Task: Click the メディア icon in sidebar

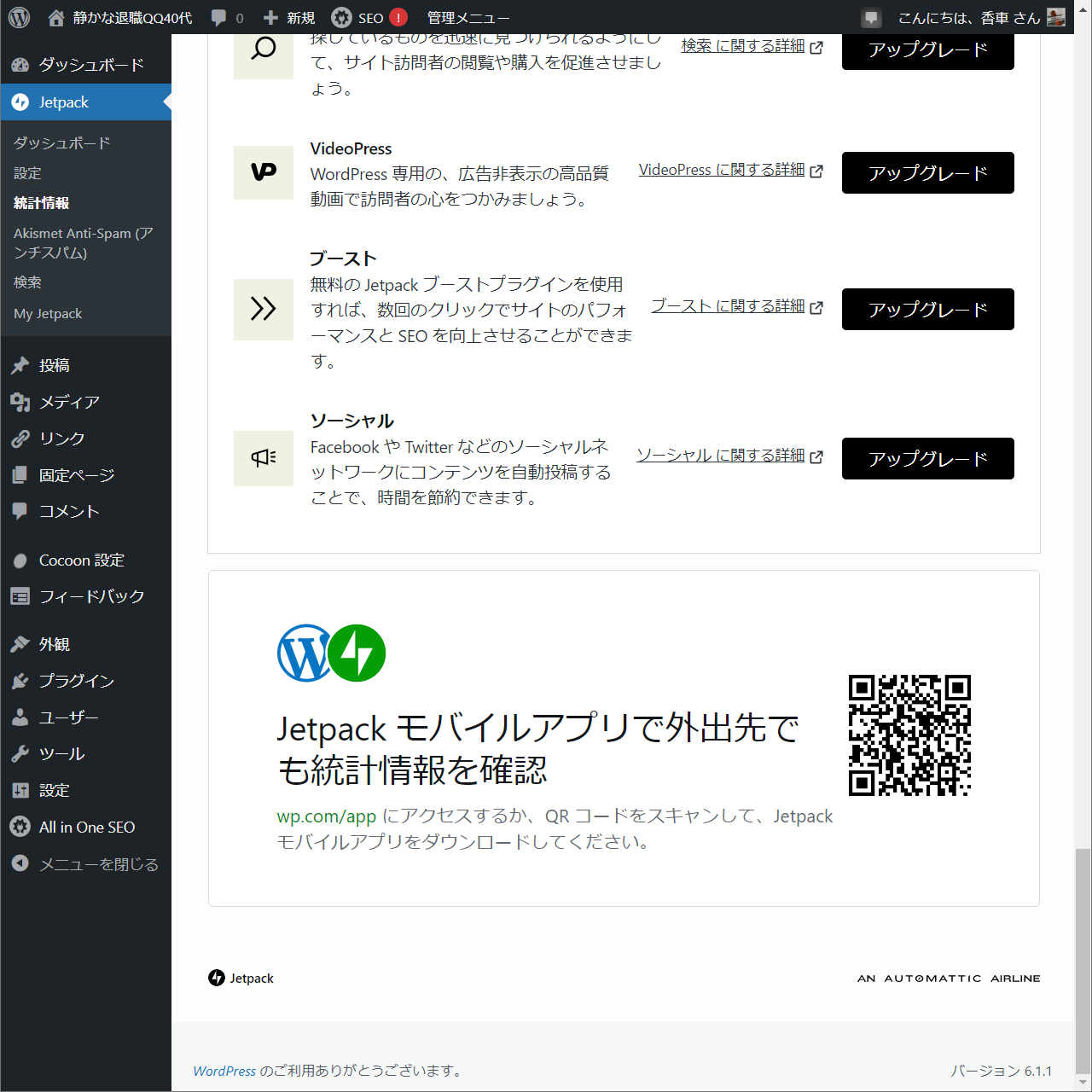Action: tap(20, 402)
